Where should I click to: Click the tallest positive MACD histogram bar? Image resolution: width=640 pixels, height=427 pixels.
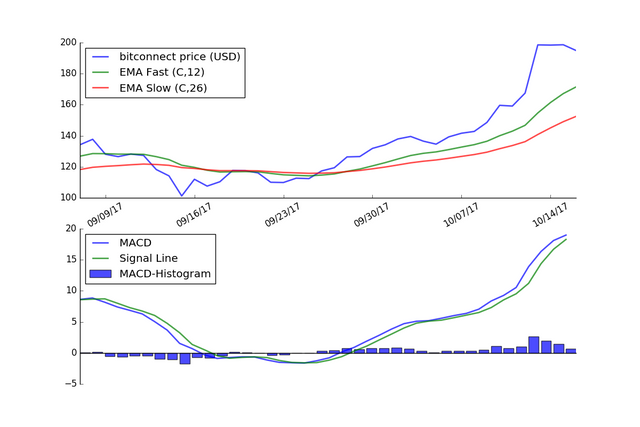coord(534,345)
